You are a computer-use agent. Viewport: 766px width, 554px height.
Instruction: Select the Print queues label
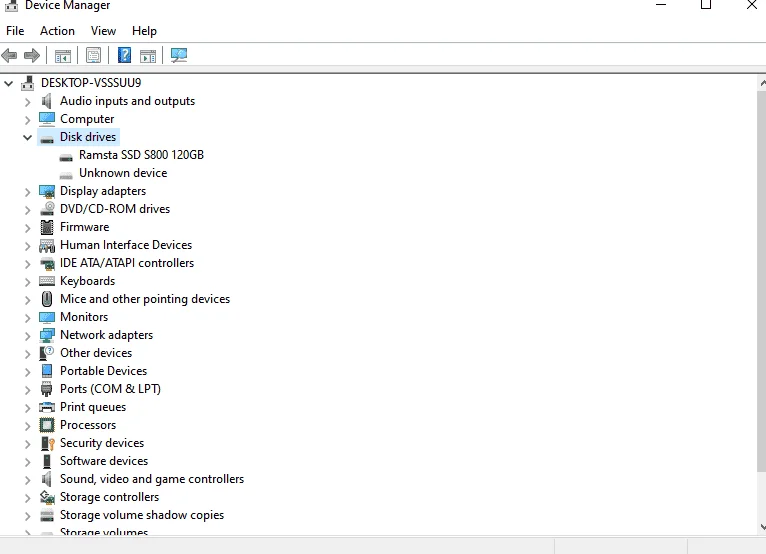[93, 407]
